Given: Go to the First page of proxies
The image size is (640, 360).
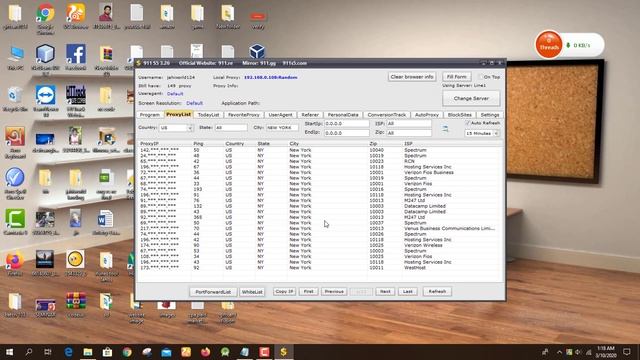Looking at the screenshot, I should pyautogui.click(x=309, y=291).
